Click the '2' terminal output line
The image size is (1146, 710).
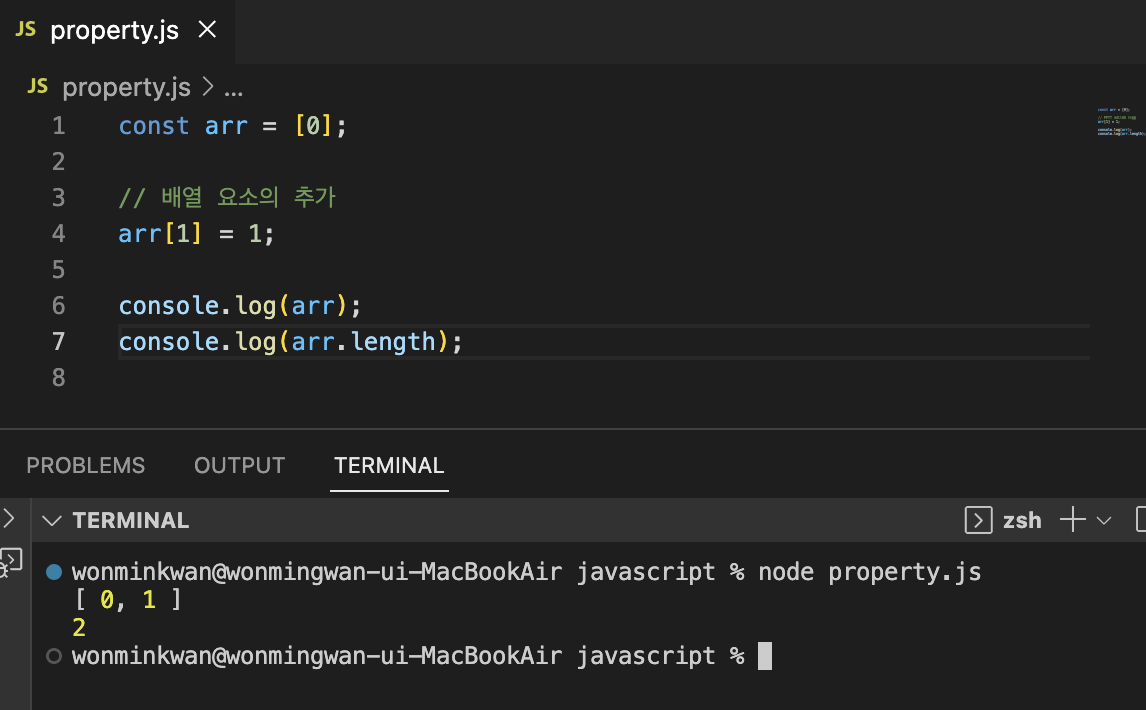pyautogui.click(x=79, y=627)
